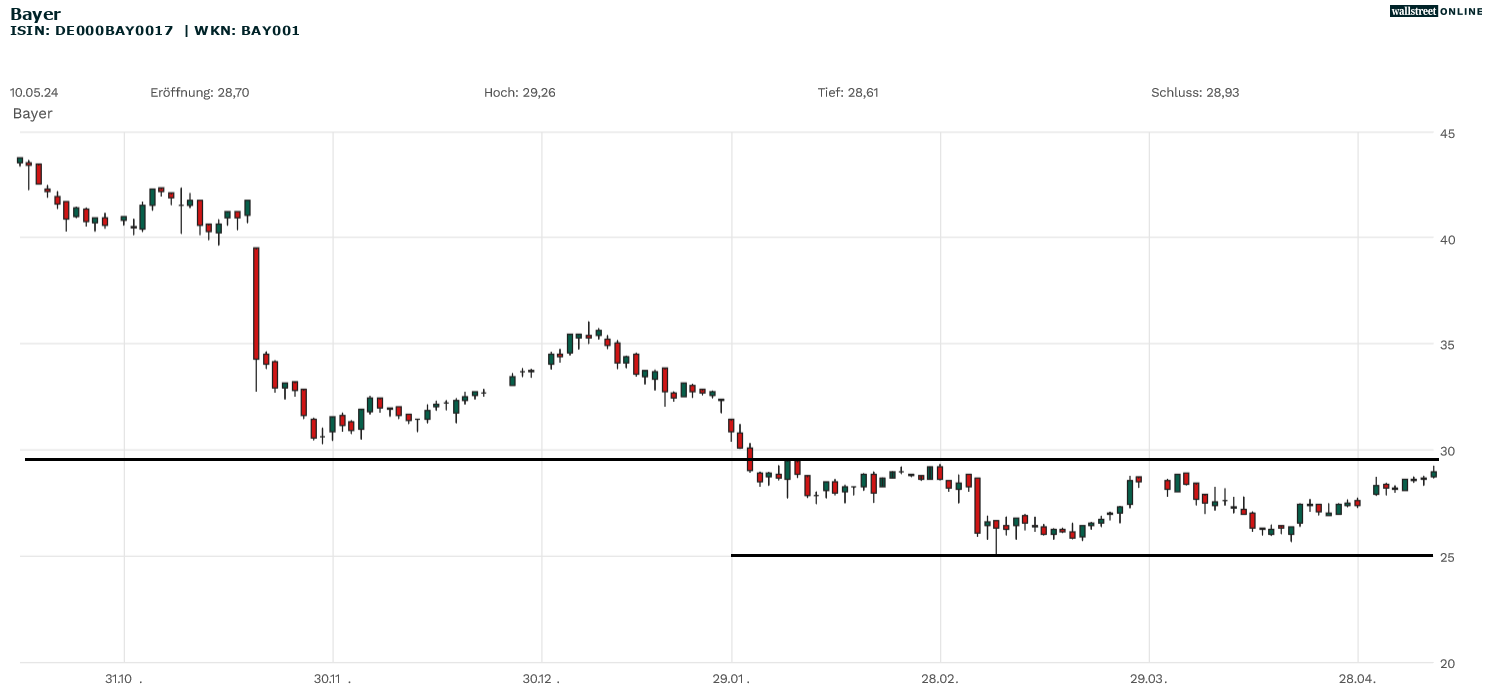Viewport: 1490px width, 684px height.
Task: Click the 29.01. date axis label
Action: click(x=731, y=679)
